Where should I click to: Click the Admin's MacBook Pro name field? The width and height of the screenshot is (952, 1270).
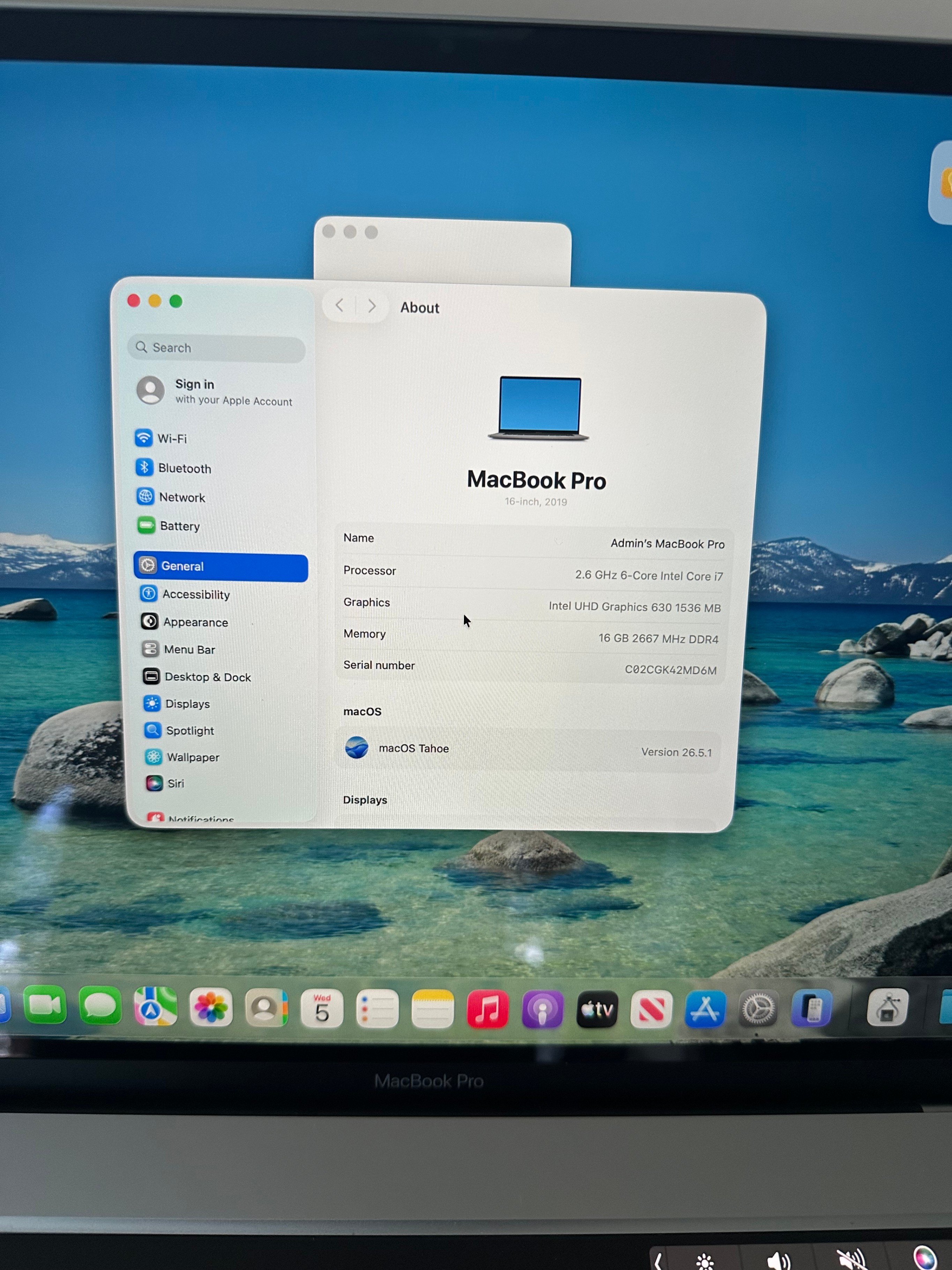pos(667,544)
